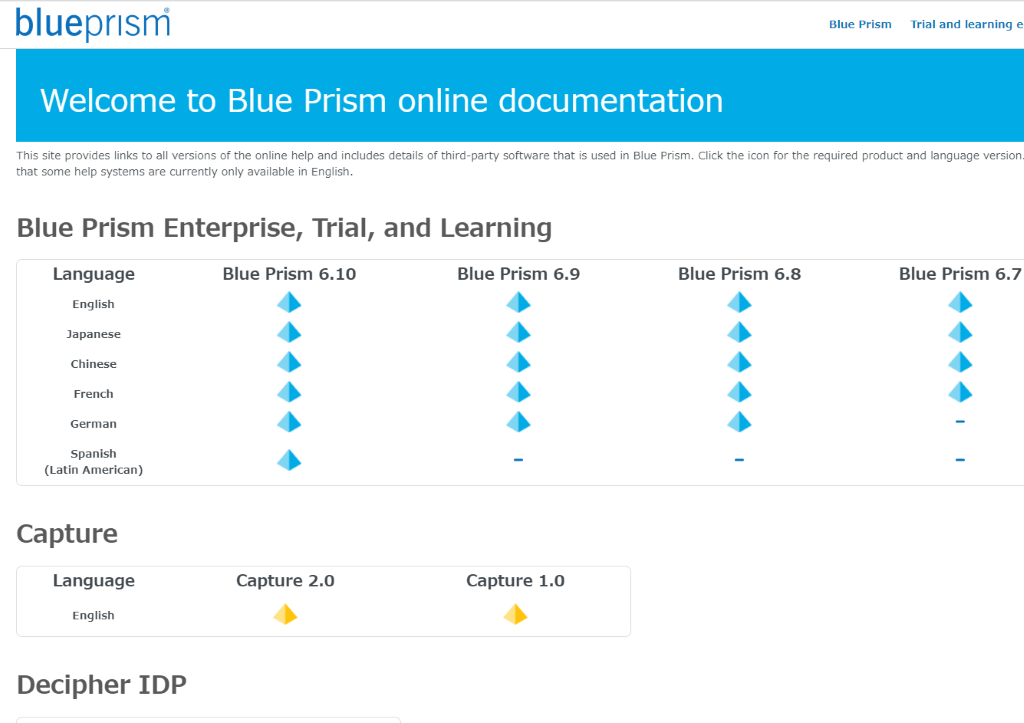
Task: Open the Trial and learning navigation link
Action: pyautogui.click(x=967, y=24)
